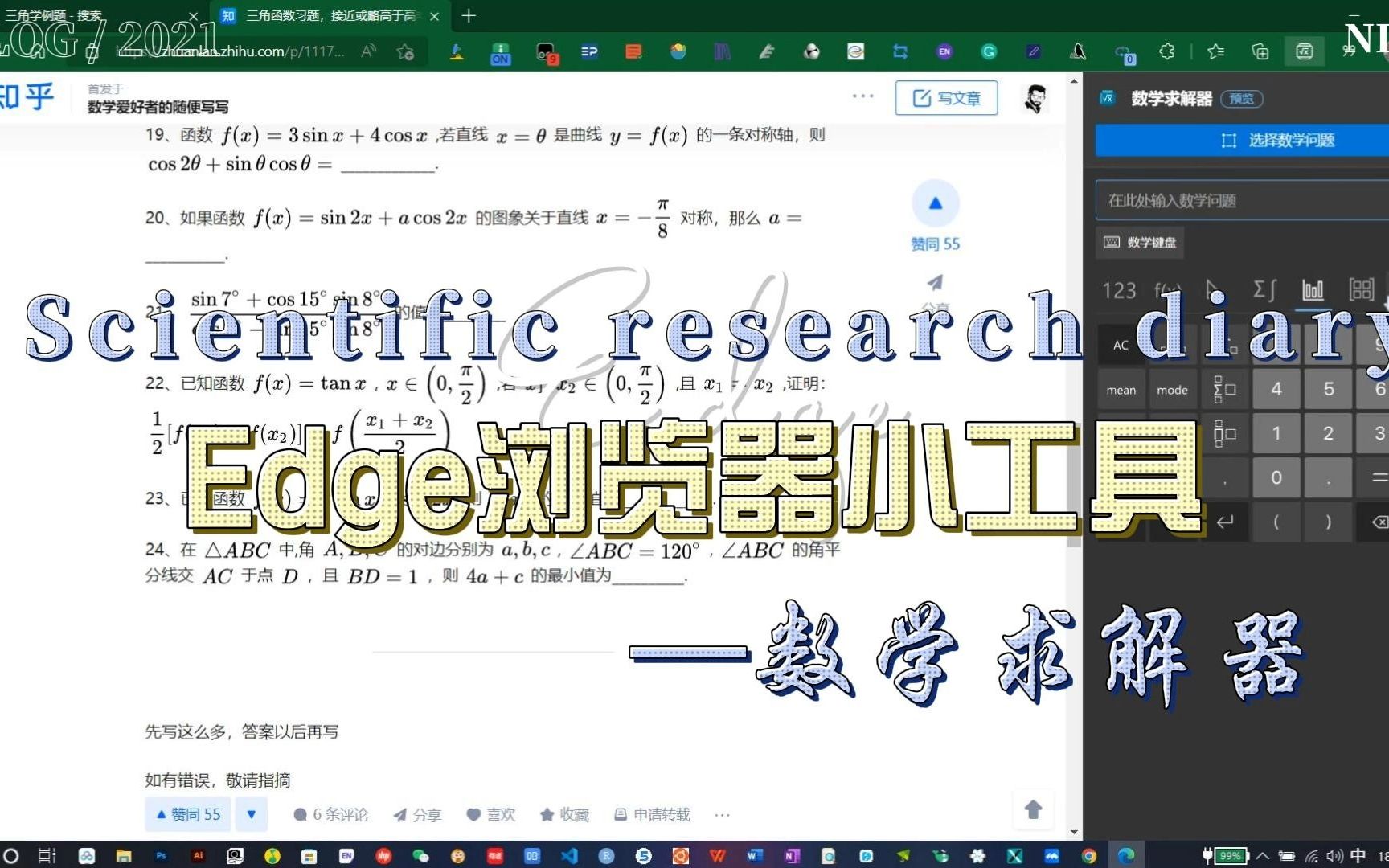
Task: Click the left parenthesis key on math keyboard
Action: coord(1276,522)
